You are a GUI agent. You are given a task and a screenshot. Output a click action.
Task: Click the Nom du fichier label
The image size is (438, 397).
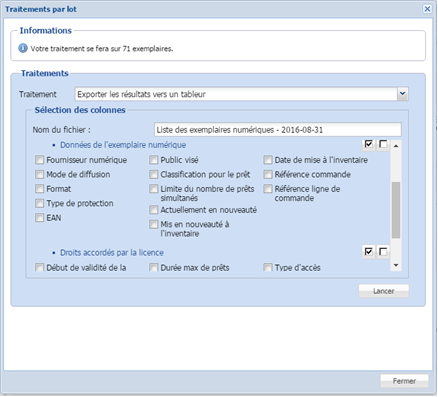(61, 130)
